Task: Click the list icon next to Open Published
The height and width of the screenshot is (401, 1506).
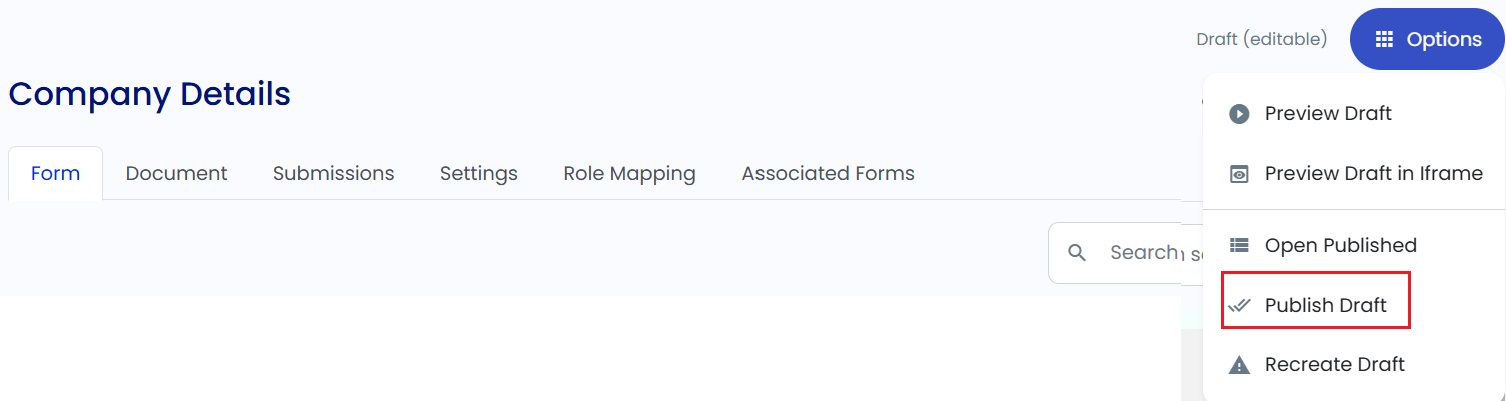Action: point(1239,245)
